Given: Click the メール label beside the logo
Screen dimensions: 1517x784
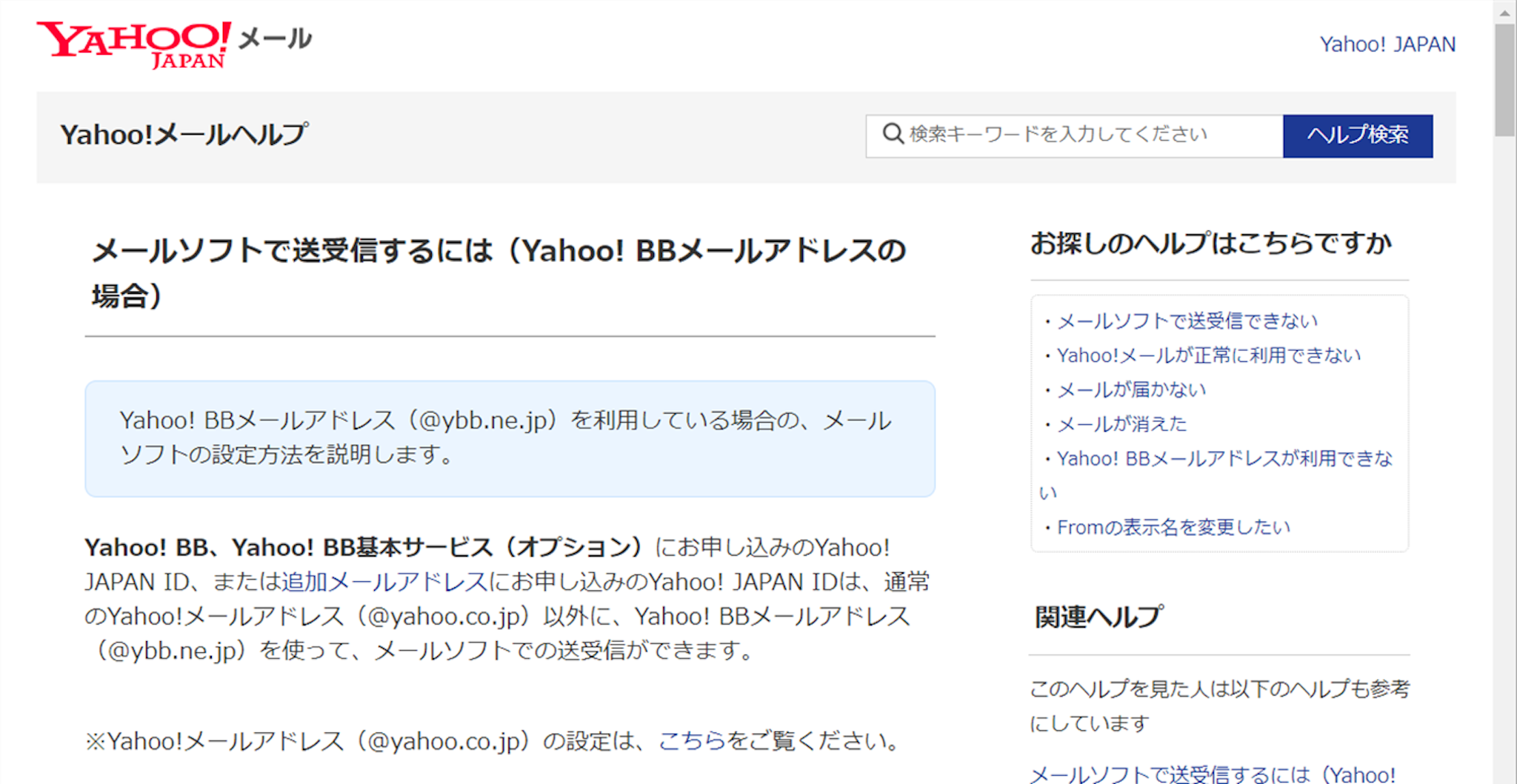Looking at the screenshot, I should coord(275,38).
